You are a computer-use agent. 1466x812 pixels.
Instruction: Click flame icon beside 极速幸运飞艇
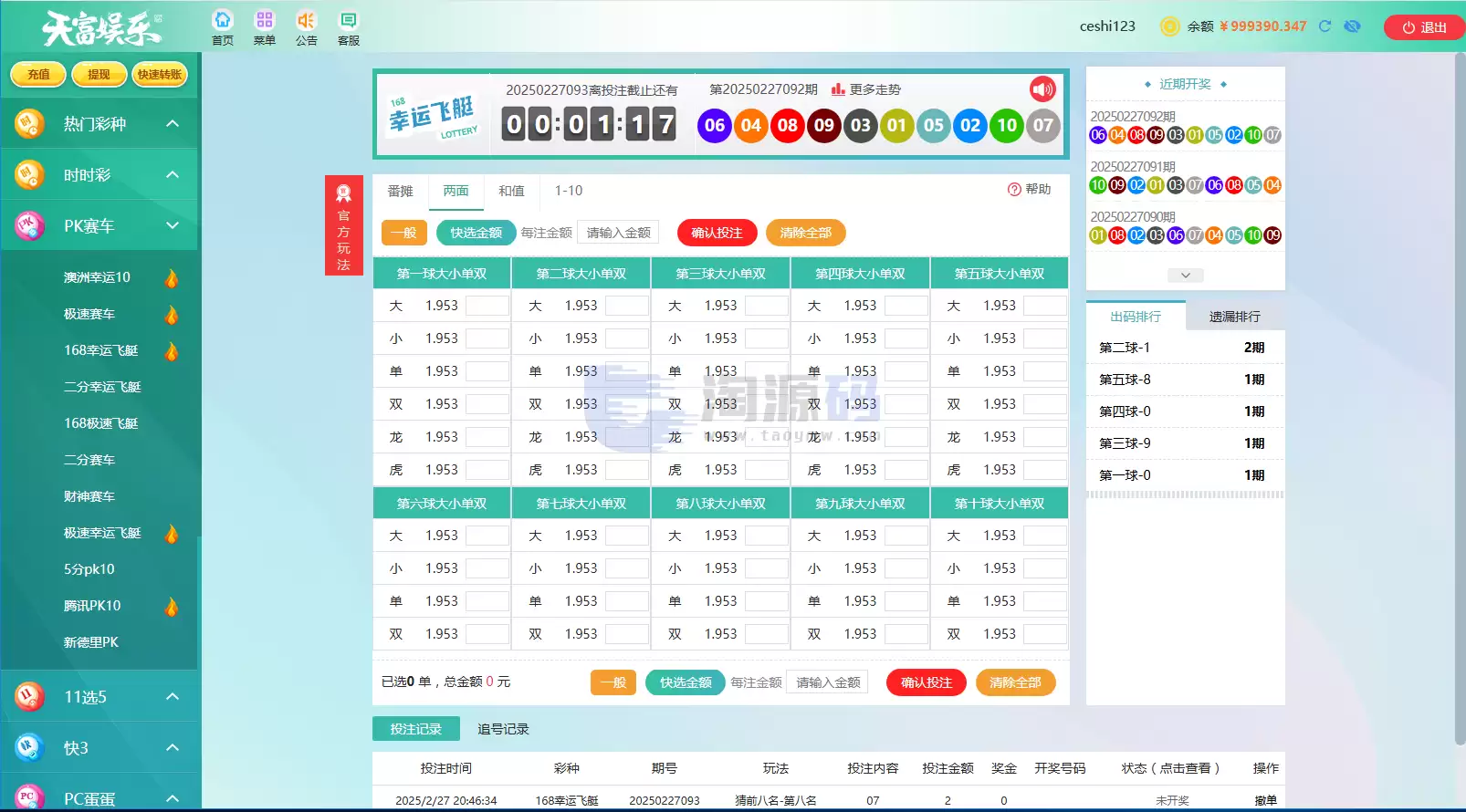coord(171,533)
